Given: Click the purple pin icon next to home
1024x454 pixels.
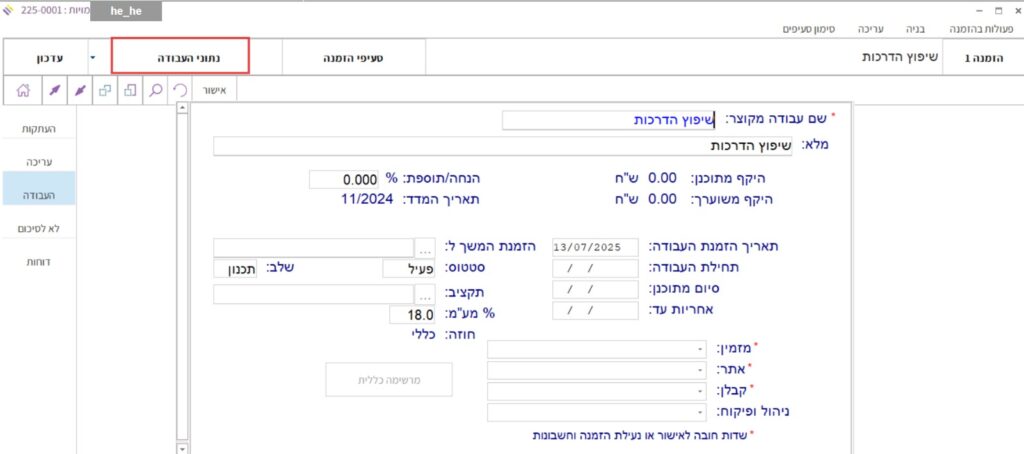Looking at the screenshot, I should pyautogui.click(x=53, y=90).
